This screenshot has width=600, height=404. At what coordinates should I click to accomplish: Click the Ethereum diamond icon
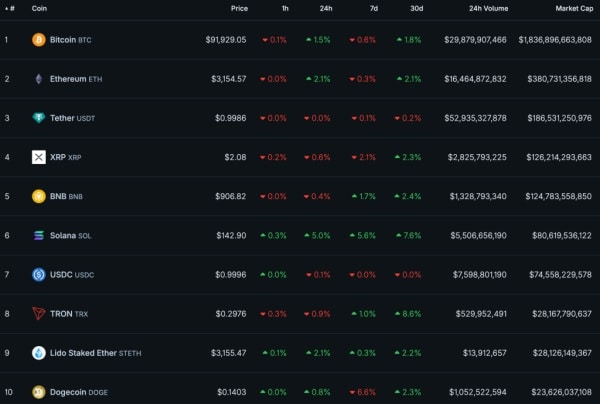tap(39, 79)
